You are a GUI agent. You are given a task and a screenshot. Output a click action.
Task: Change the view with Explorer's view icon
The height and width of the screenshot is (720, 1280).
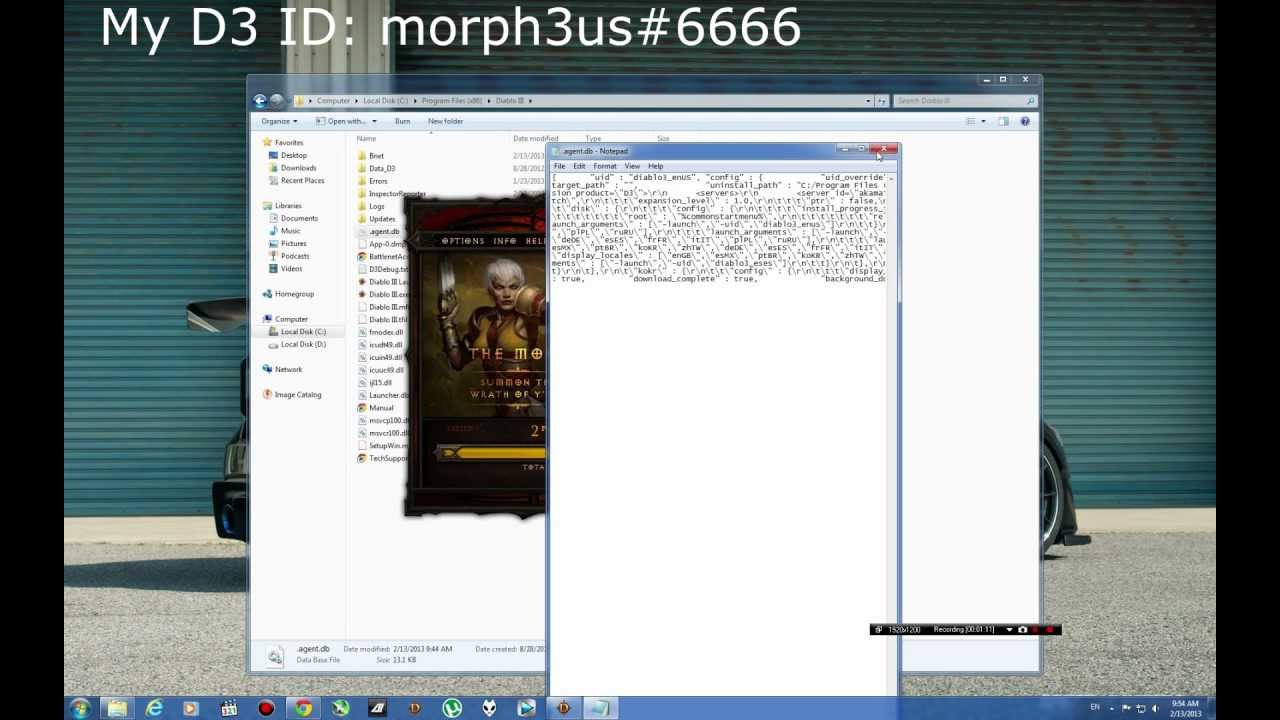tap(970, 121)
